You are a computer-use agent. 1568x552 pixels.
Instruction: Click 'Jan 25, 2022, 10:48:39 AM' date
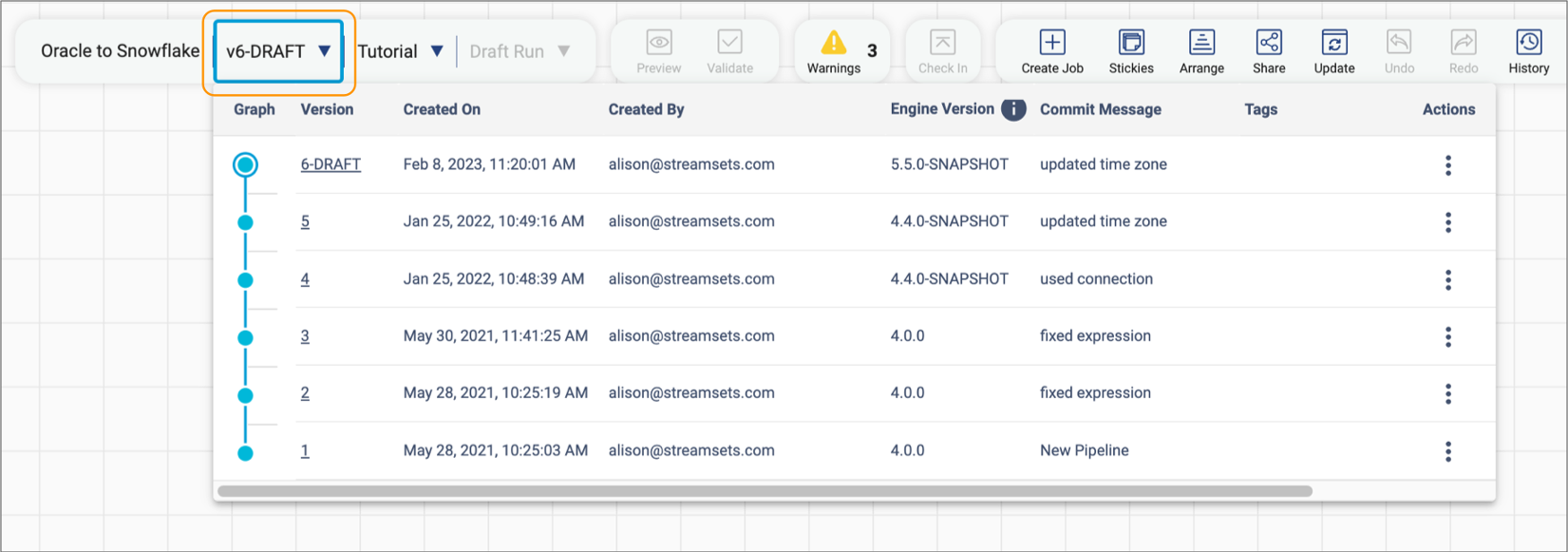click(x=494, y=278)
